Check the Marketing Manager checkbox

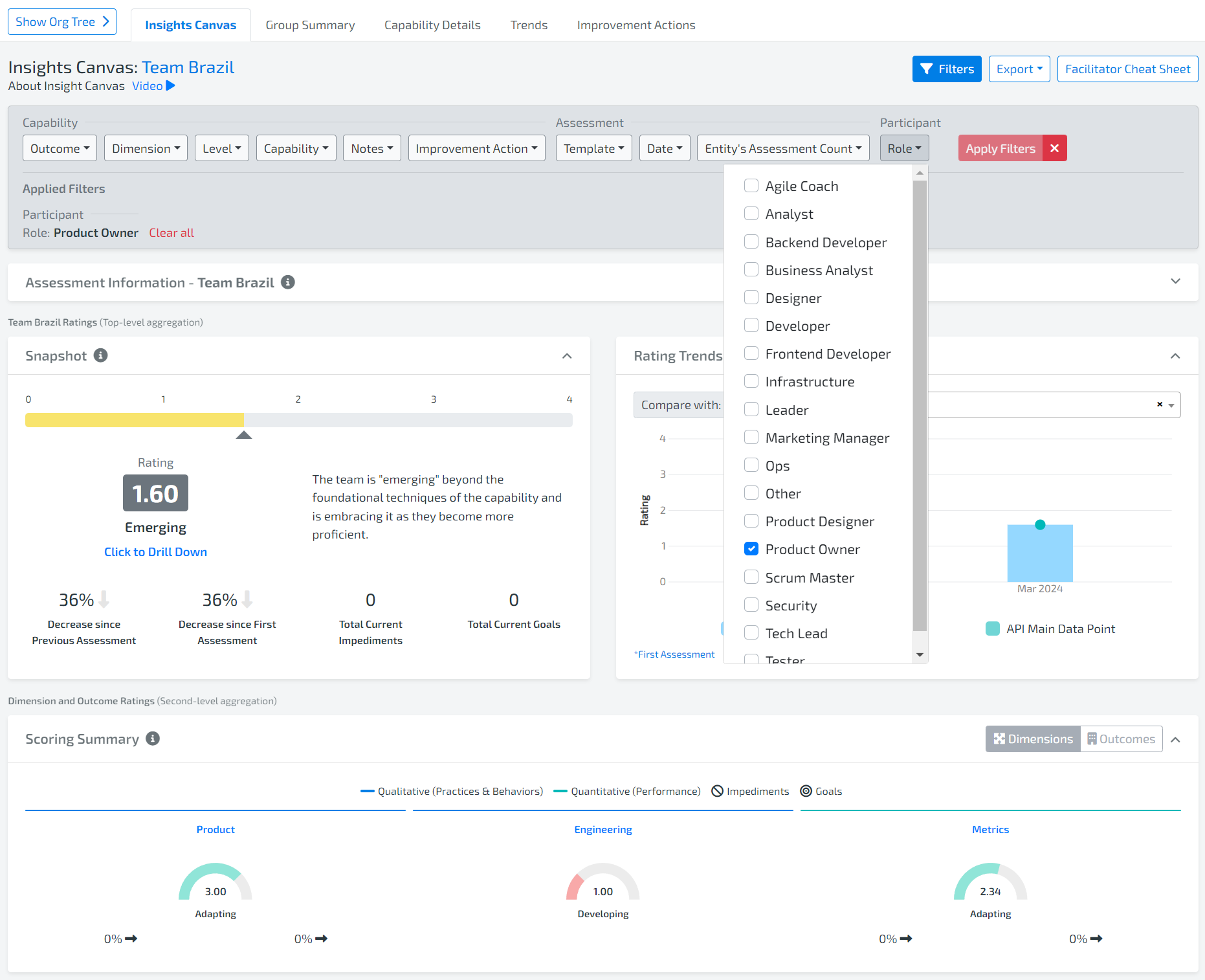click(x=751, y=438)
